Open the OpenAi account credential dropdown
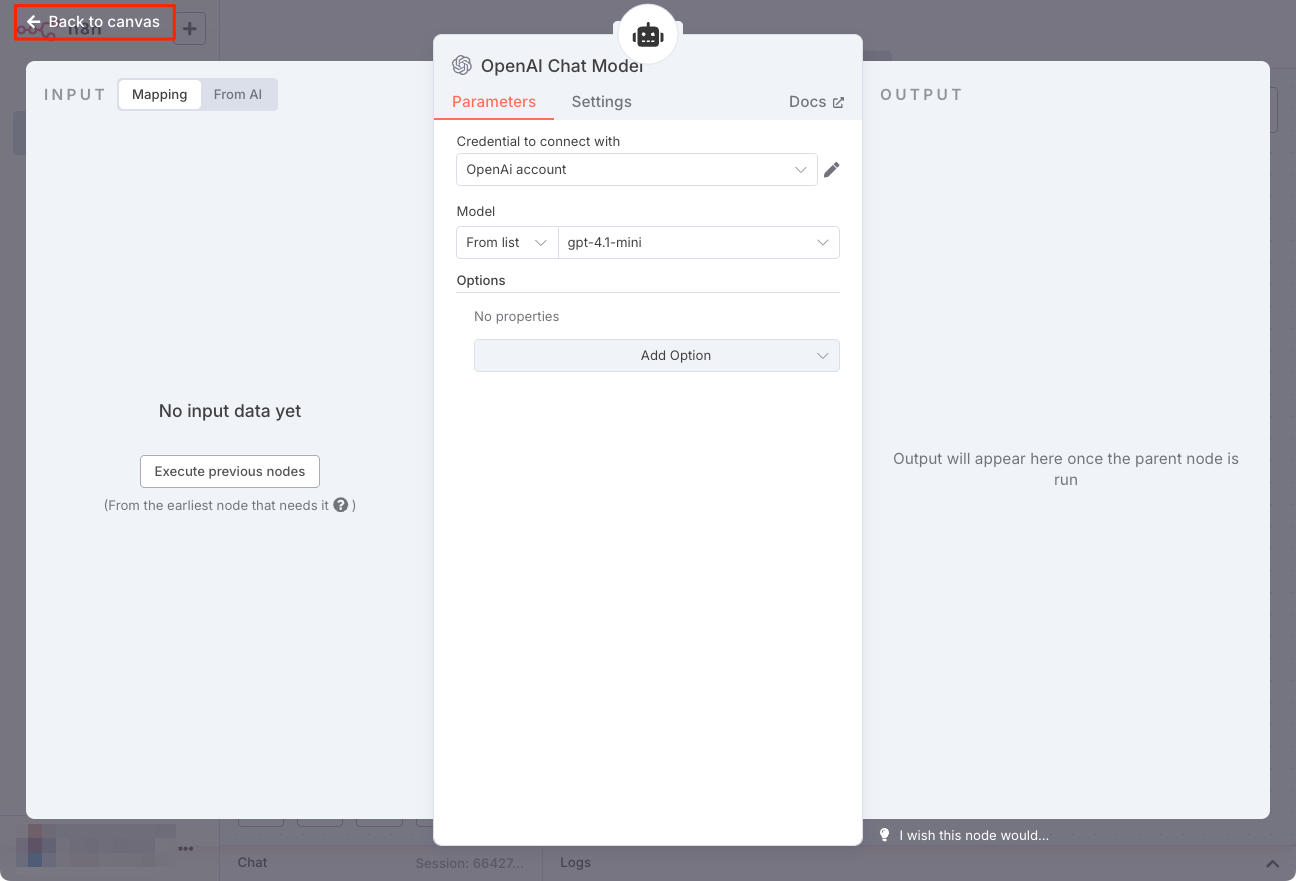This screenshot has width=1296, height=881. point(636,170)
